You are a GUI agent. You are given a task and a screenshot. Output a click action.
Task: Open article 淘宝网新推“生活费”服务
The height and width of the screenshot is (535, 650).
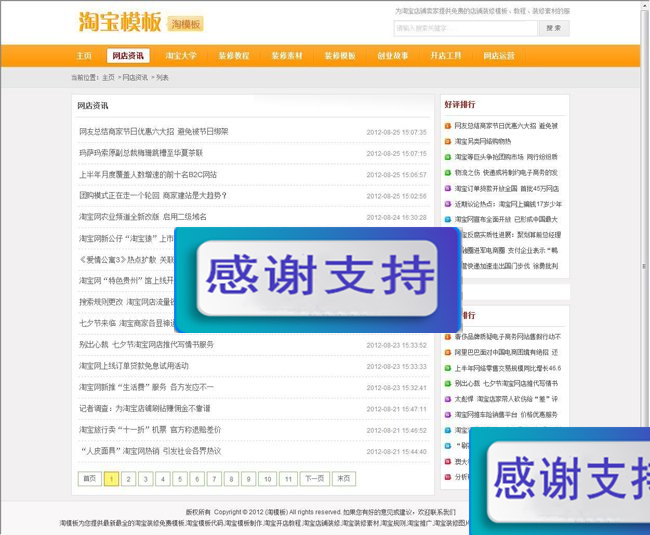click(146, 387)
